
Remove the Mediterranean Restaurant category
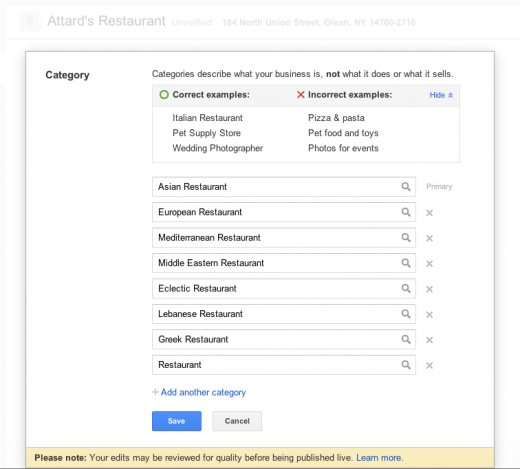click(429, 238)
